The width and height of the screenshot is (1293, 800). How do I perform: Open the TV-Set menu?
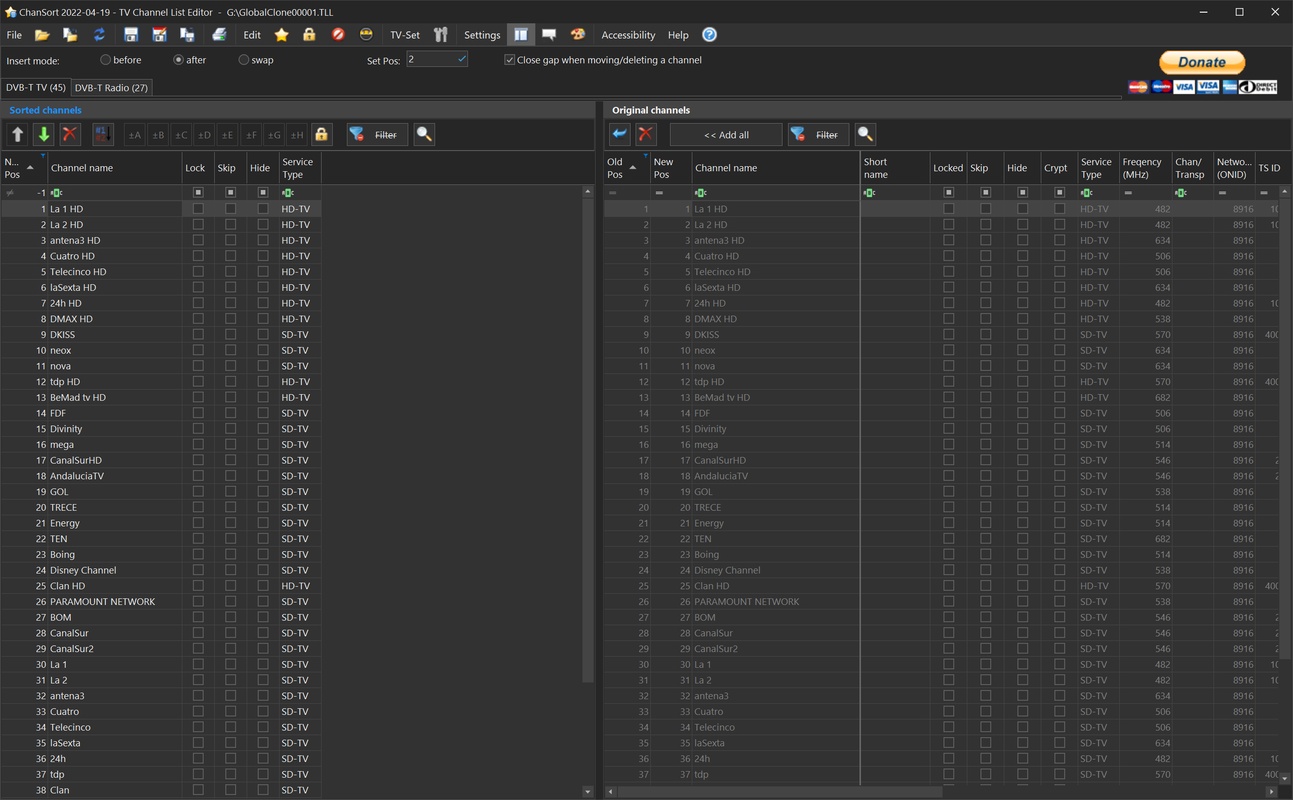point(405,35)
